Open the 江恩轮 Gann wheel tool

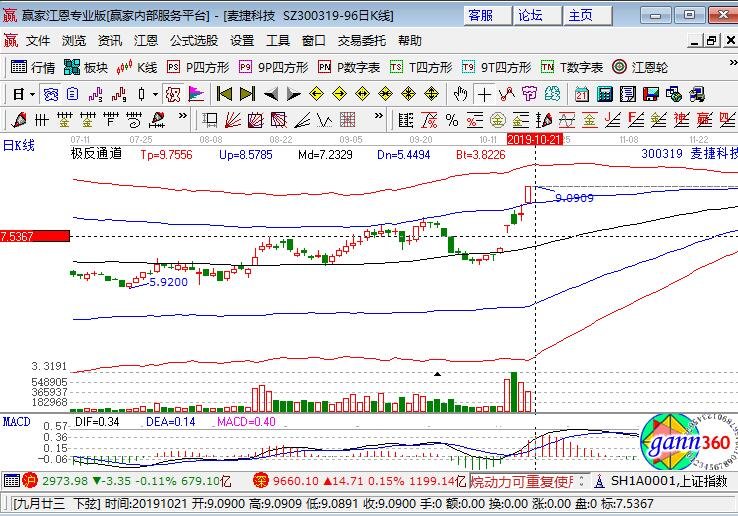coord(640,67)
